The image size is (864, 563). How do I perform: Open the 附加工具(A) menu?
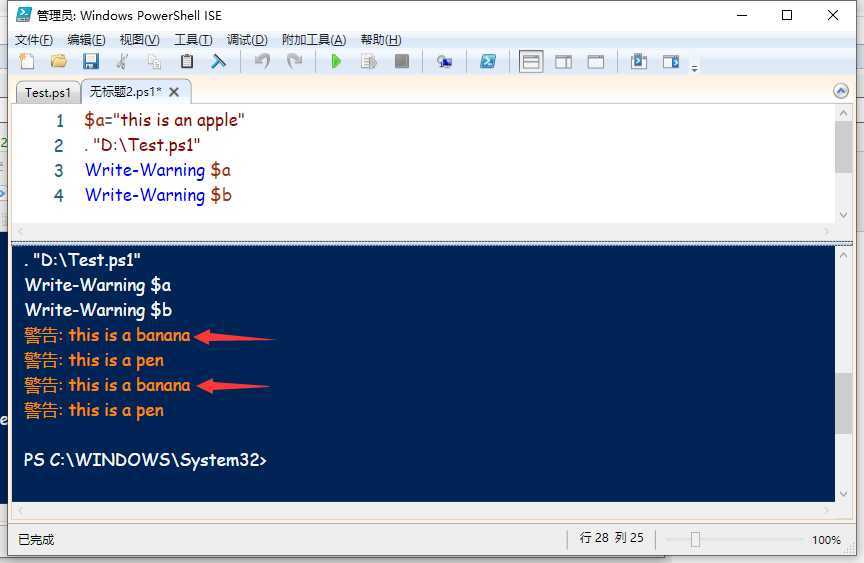point(314,40)
